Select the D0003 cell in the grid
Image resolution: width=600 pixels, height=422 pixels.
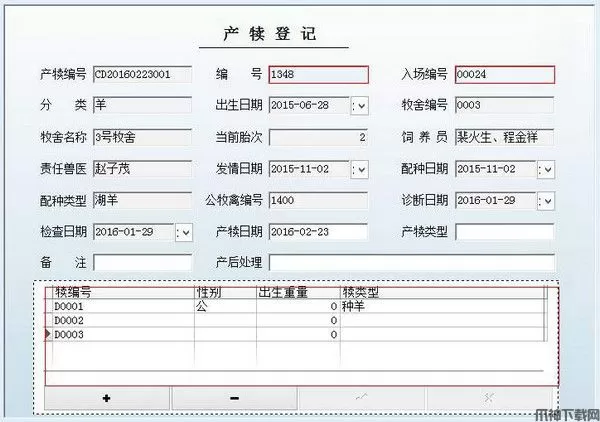123,335
